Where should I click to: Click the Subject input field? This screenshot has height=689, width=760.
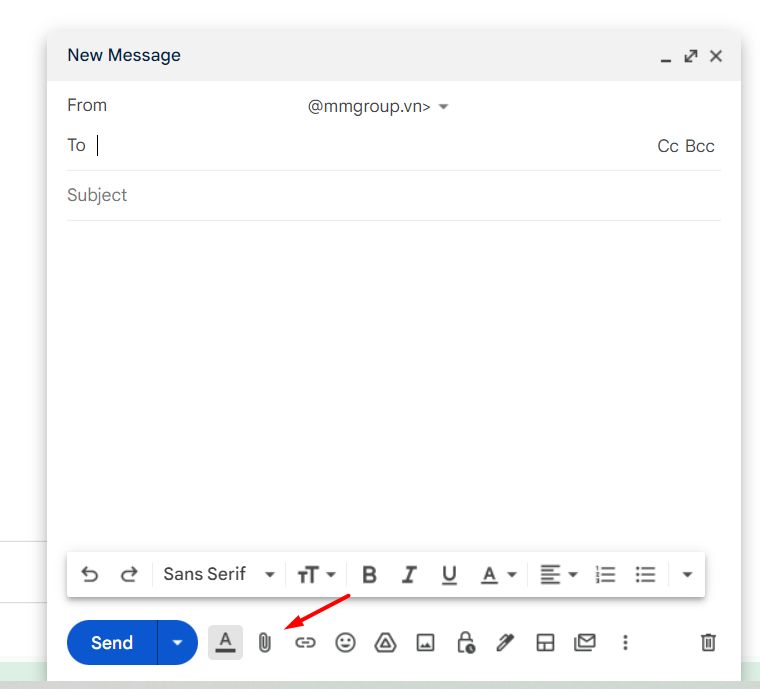click(x=390, y=195)
